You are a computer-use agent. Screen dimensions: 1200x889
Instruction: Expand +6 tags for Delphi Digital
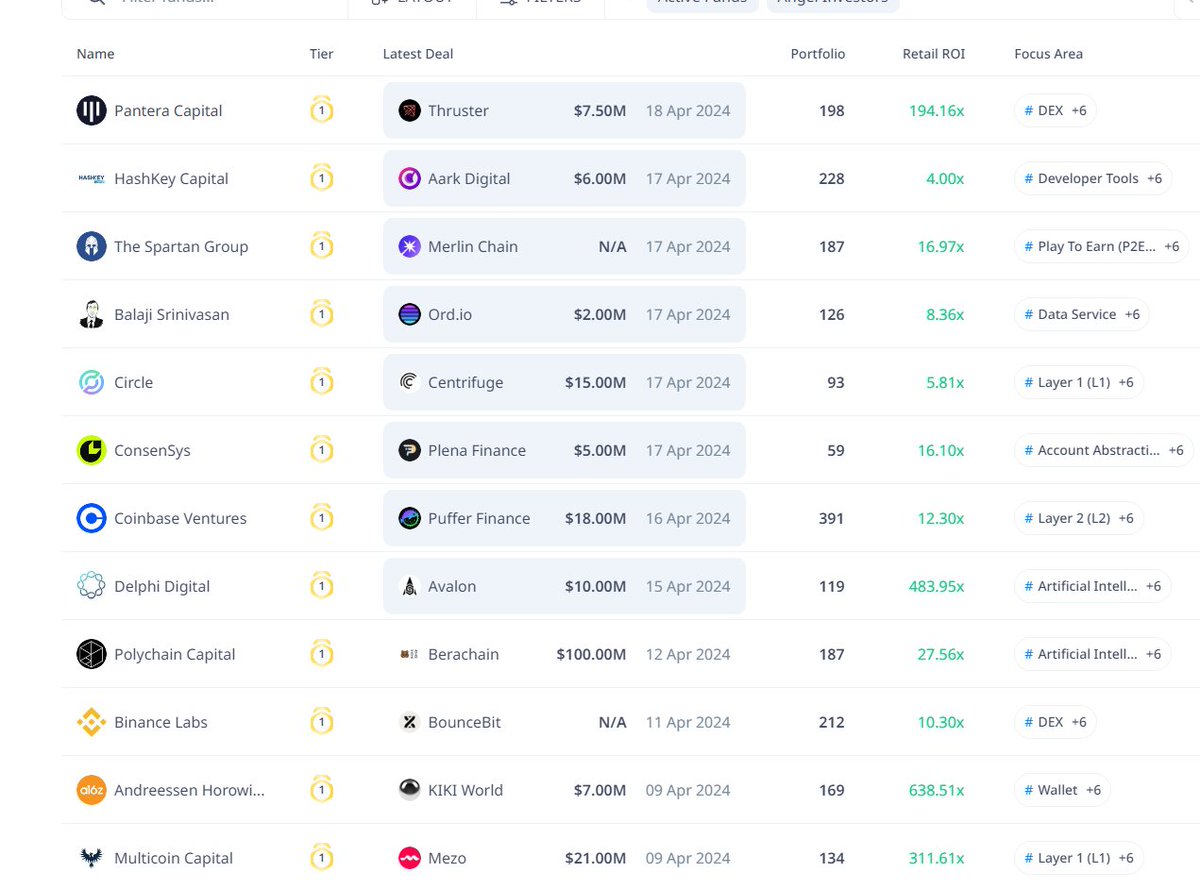1153,587
